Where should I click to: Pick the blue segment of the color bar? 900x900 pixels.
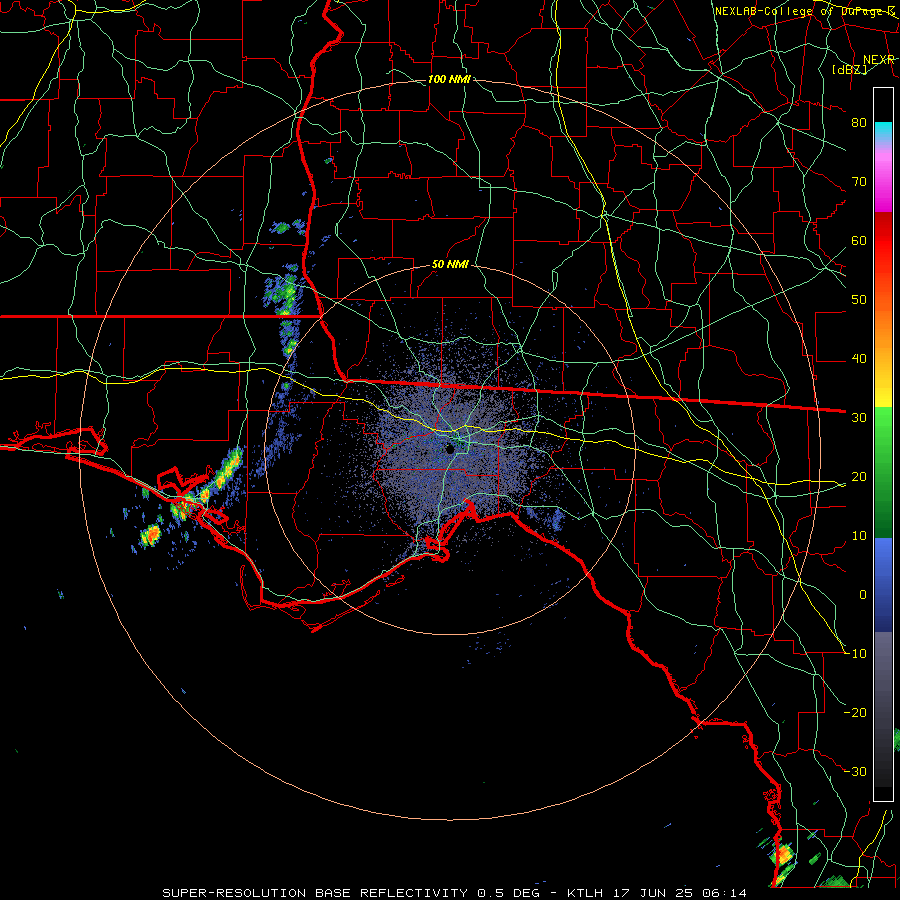click(883, 584)
